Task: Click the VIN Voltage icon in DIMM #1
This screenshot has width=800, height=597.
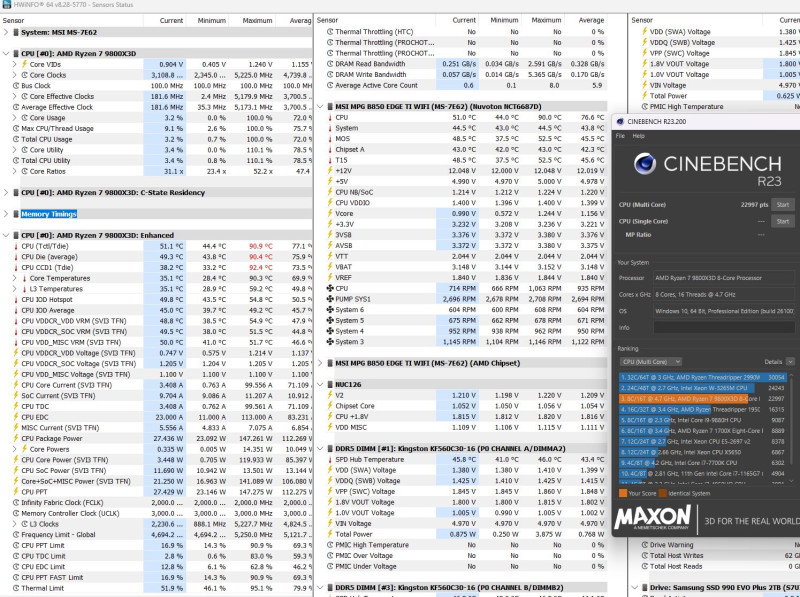Action: click(330, 524)
